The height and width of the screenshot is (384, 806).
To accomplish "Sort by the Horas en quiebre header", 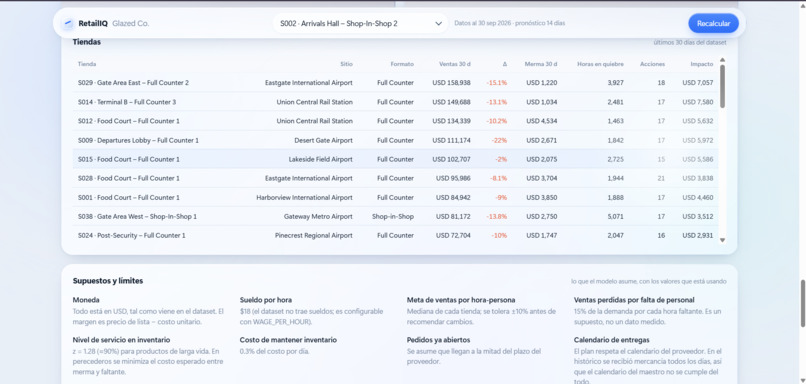I will pos(600,64).
